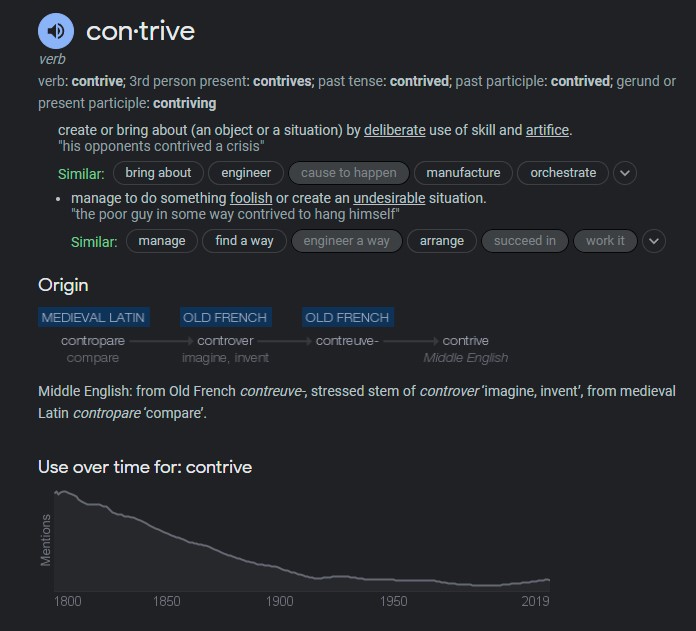696x631 pixels.
Task: Click the 'cause to happen' synonym chip
Action: pos(348,173)
